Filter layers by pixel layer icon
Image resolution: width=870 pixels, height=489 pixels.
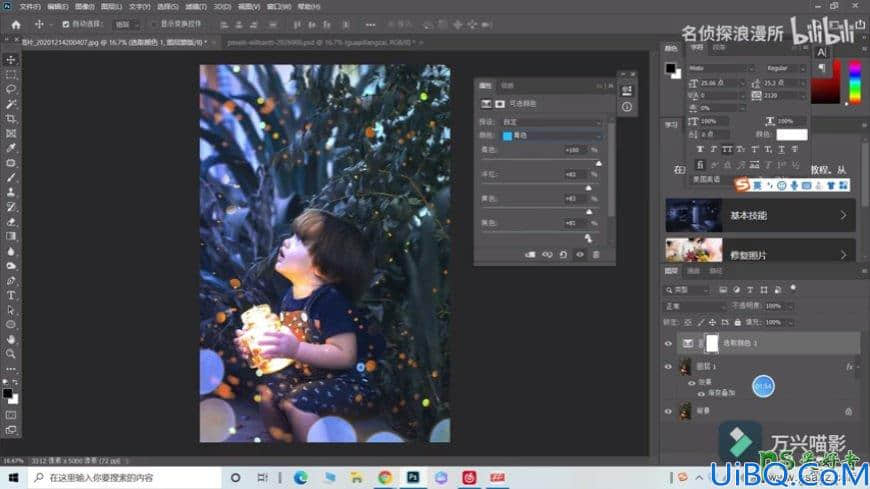point(723,290)
